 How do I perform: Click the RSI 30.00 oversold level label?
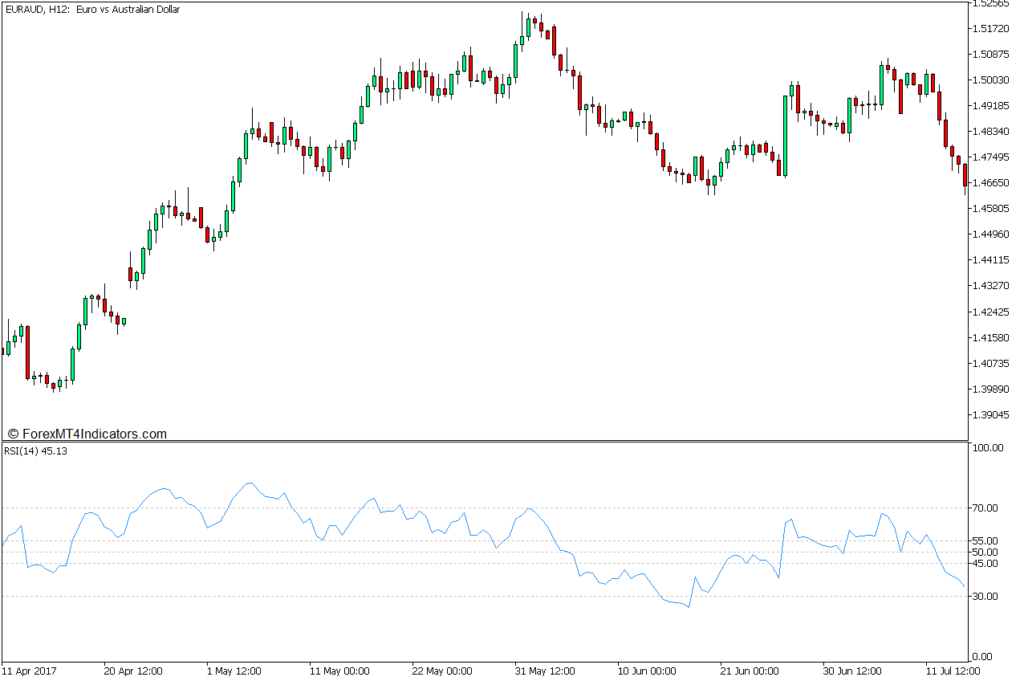[988, 596]
